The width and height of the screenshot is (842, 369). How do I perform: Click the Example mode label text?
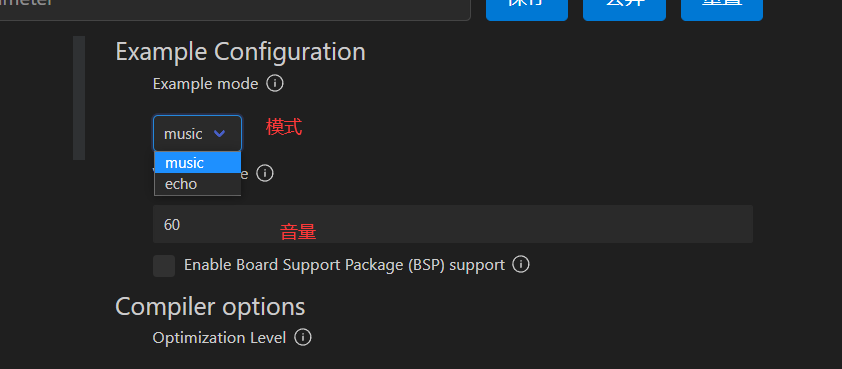tap(206, 84)
